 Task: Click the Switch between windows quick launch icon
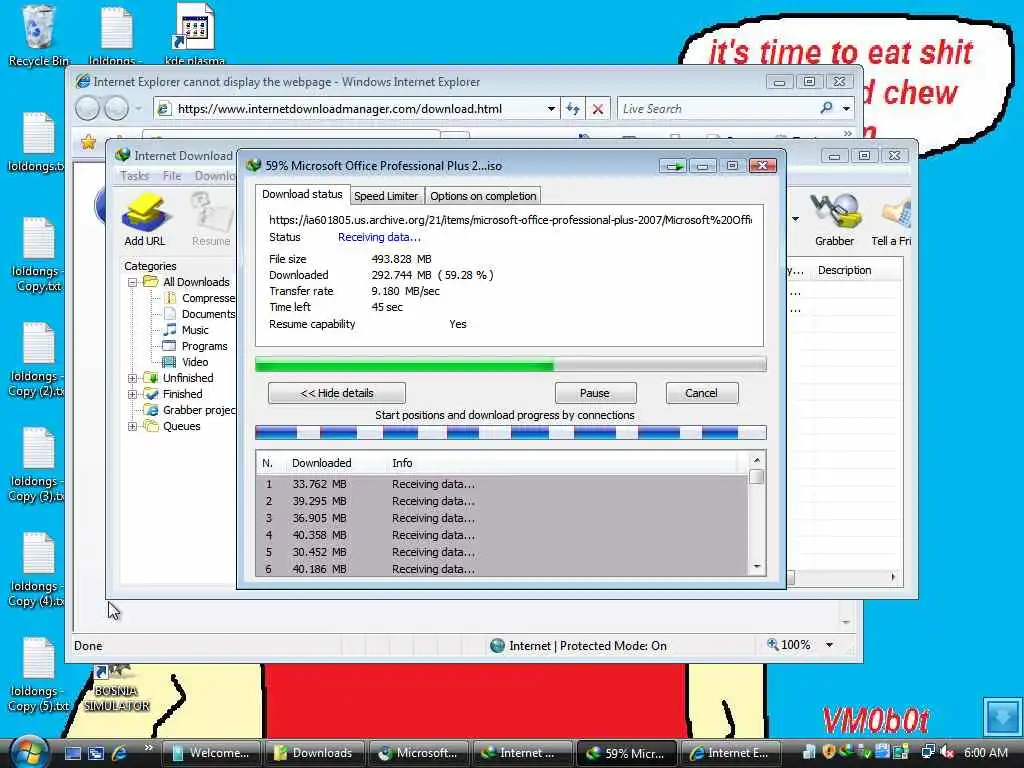click(96, 753)
